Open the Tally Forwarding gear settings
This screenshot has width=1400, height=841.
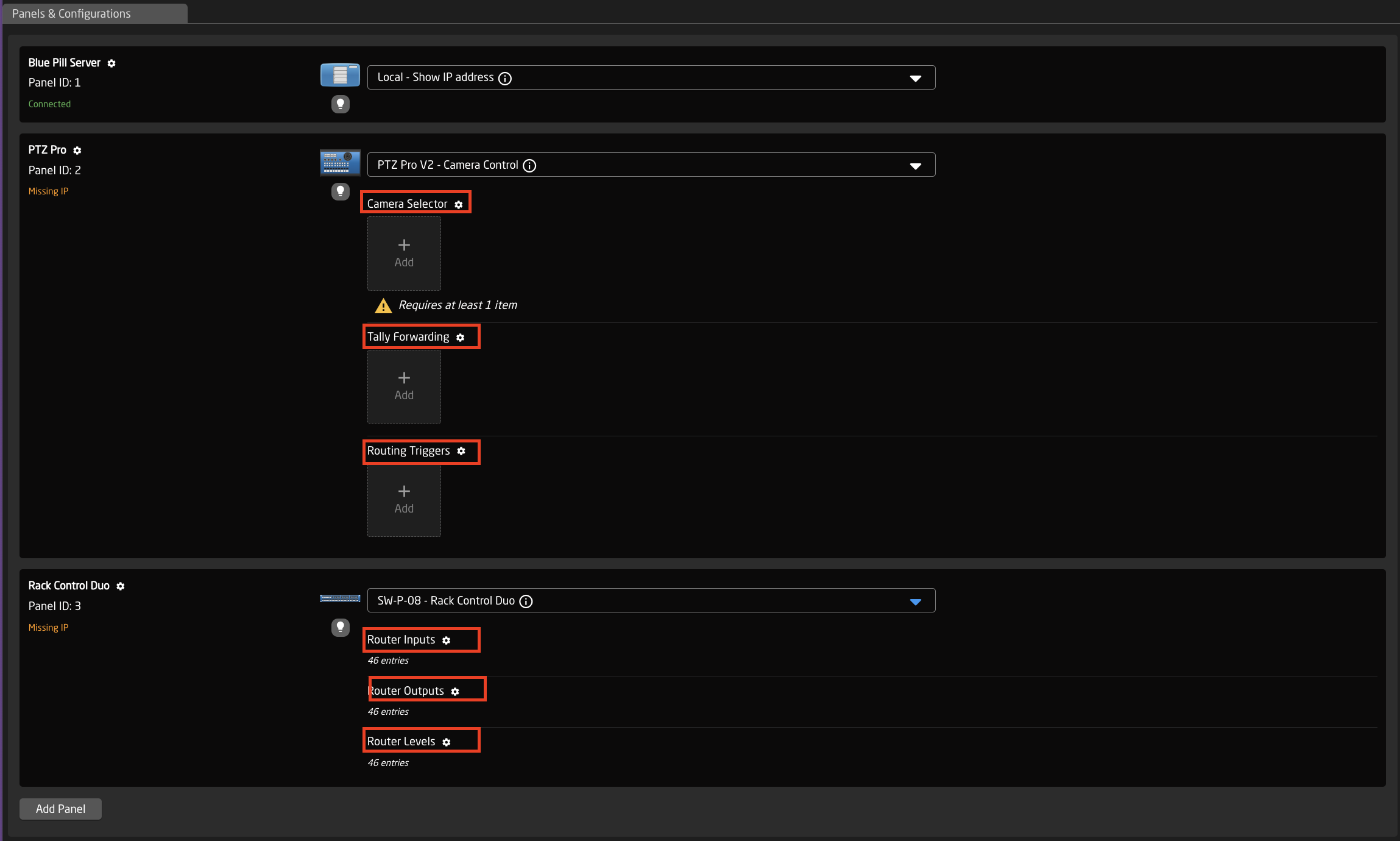[x=461, y=338]
